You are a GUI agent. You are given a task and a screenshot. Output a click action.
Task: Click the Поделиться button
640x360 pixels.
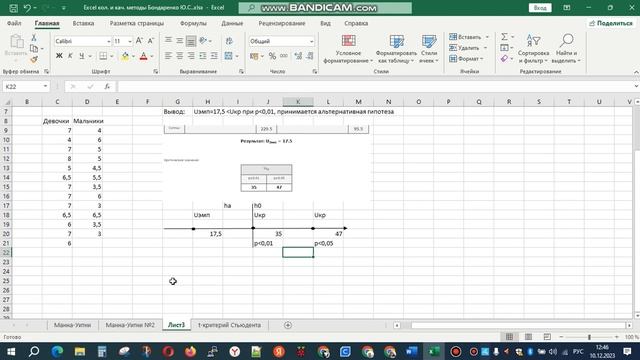611,23
